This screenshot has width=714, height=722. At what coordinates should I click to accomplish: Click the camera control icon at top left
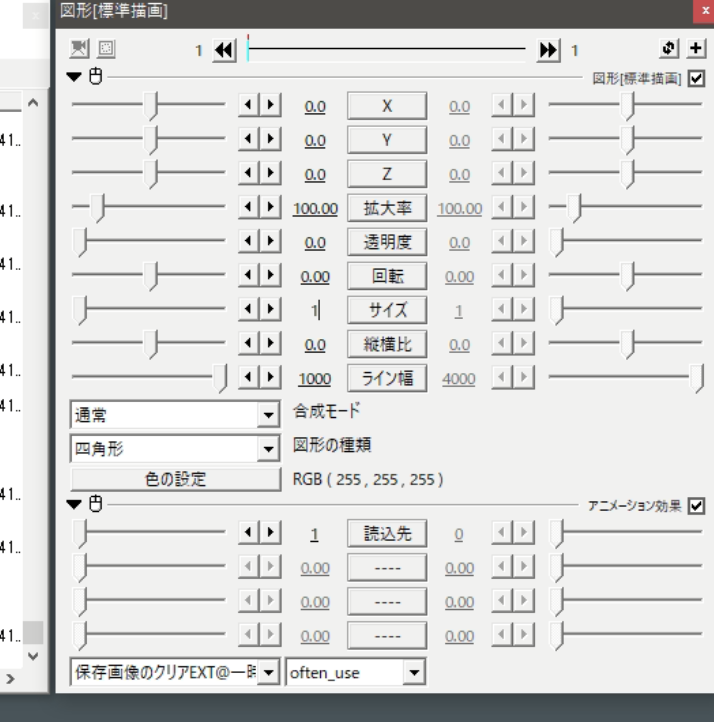click(x=79, y=48)
